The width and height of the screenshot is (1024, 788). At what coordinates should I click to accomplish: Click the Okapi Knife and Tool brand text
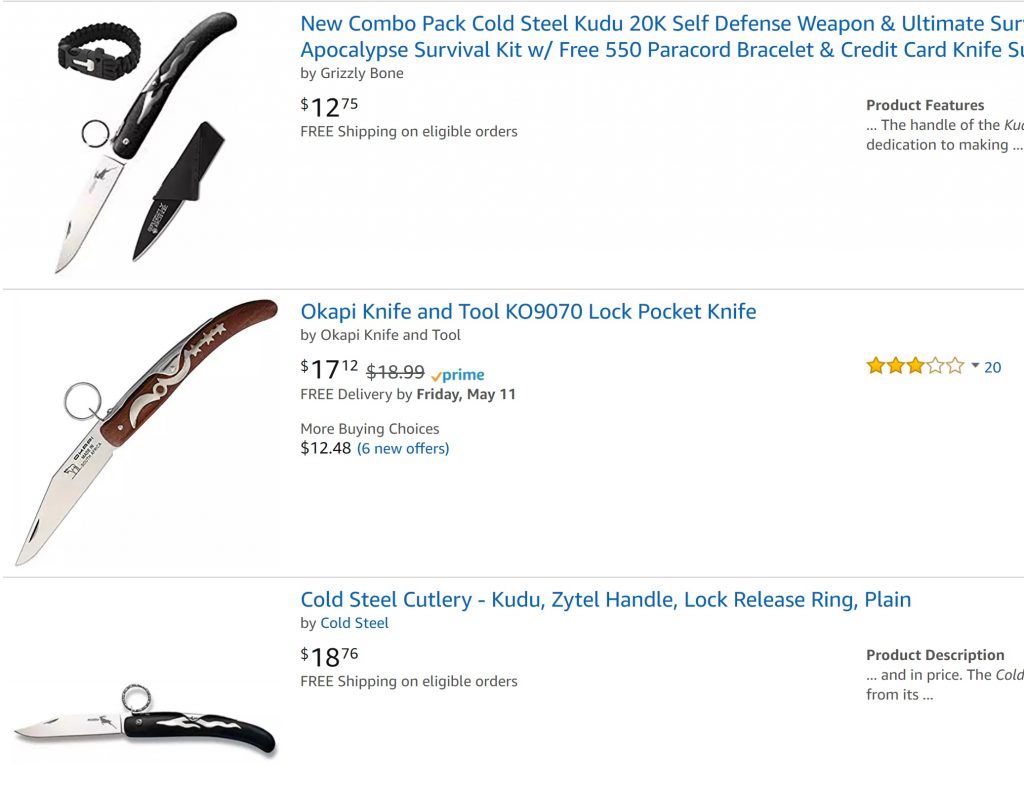coord(391,335)
